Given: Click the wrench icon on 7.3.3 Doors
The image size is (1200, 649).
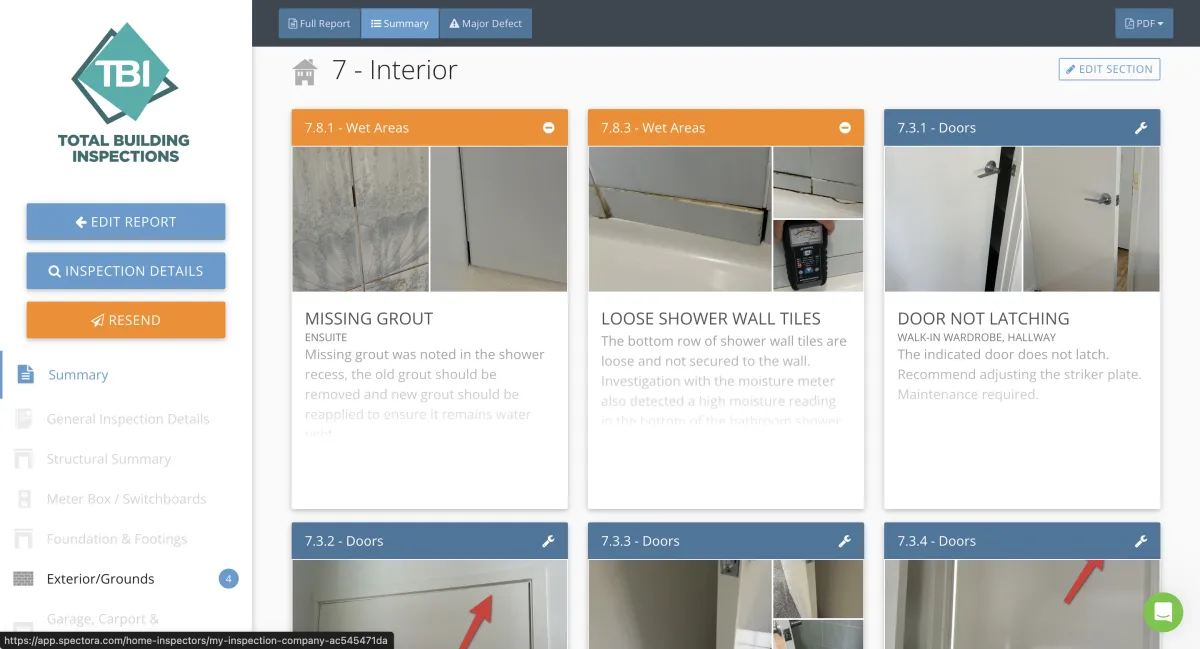Looking at the screenshot, I should [844, 541].
